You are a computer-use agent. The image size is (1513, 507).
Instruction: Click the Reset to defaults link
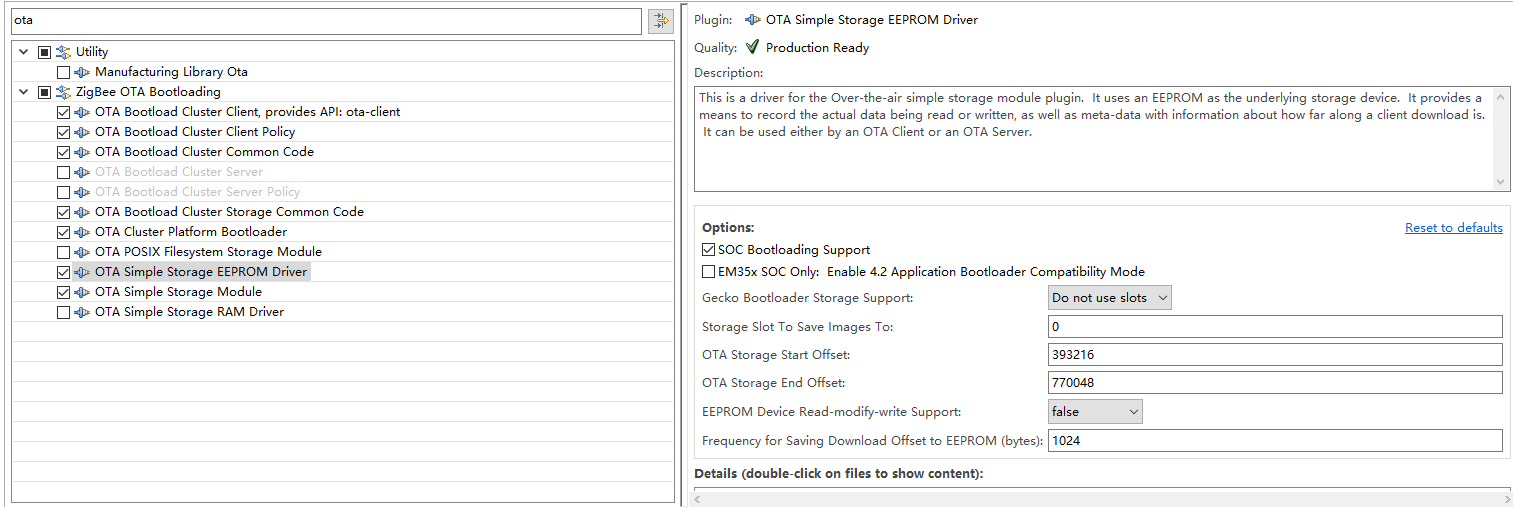pos(1453,228)
